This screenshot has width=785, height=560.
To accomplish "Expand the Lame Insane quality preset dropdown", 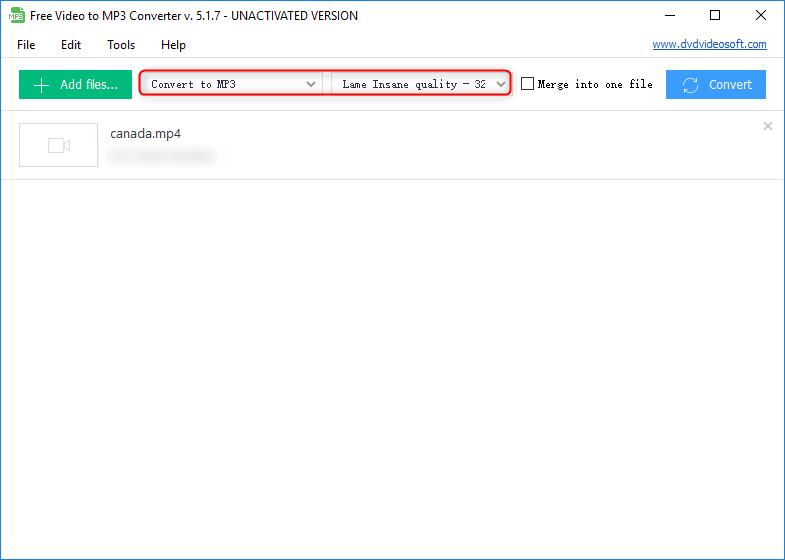I will (421, 85).
